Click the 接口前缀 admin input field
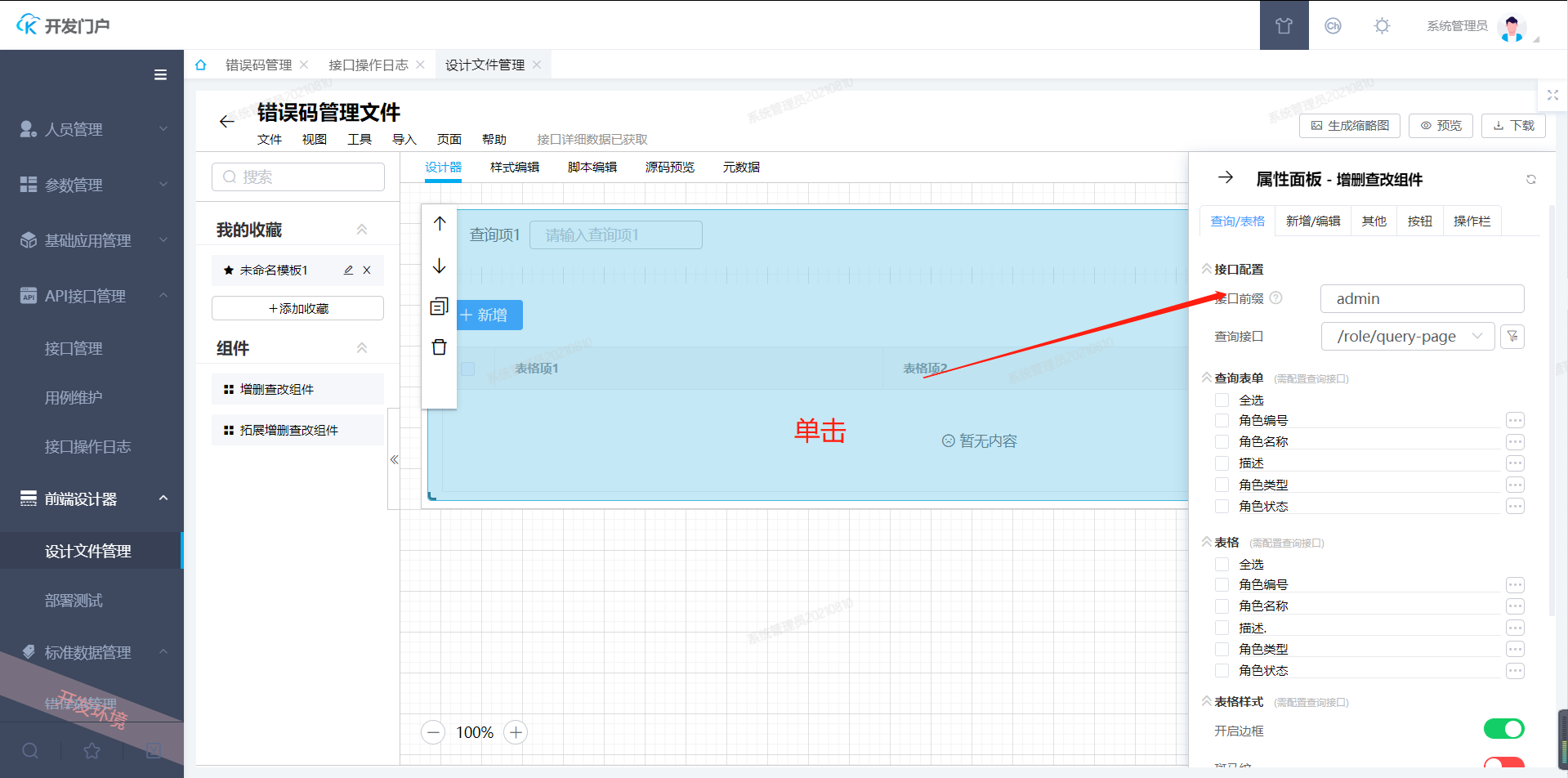 coord(1423,298)
